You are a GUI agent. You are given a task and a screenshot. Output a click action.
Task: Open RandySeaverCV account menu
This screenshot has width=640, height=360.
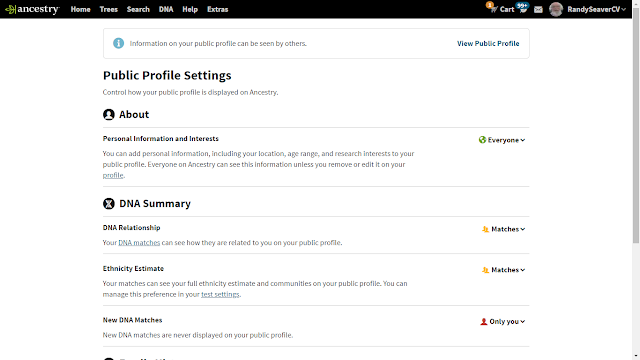596,9
